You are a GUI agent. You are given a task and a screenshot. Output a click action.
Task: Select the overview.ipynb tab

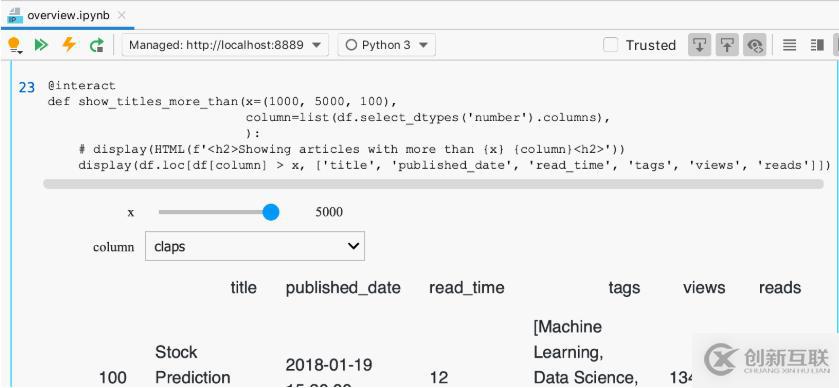(68, 15)
